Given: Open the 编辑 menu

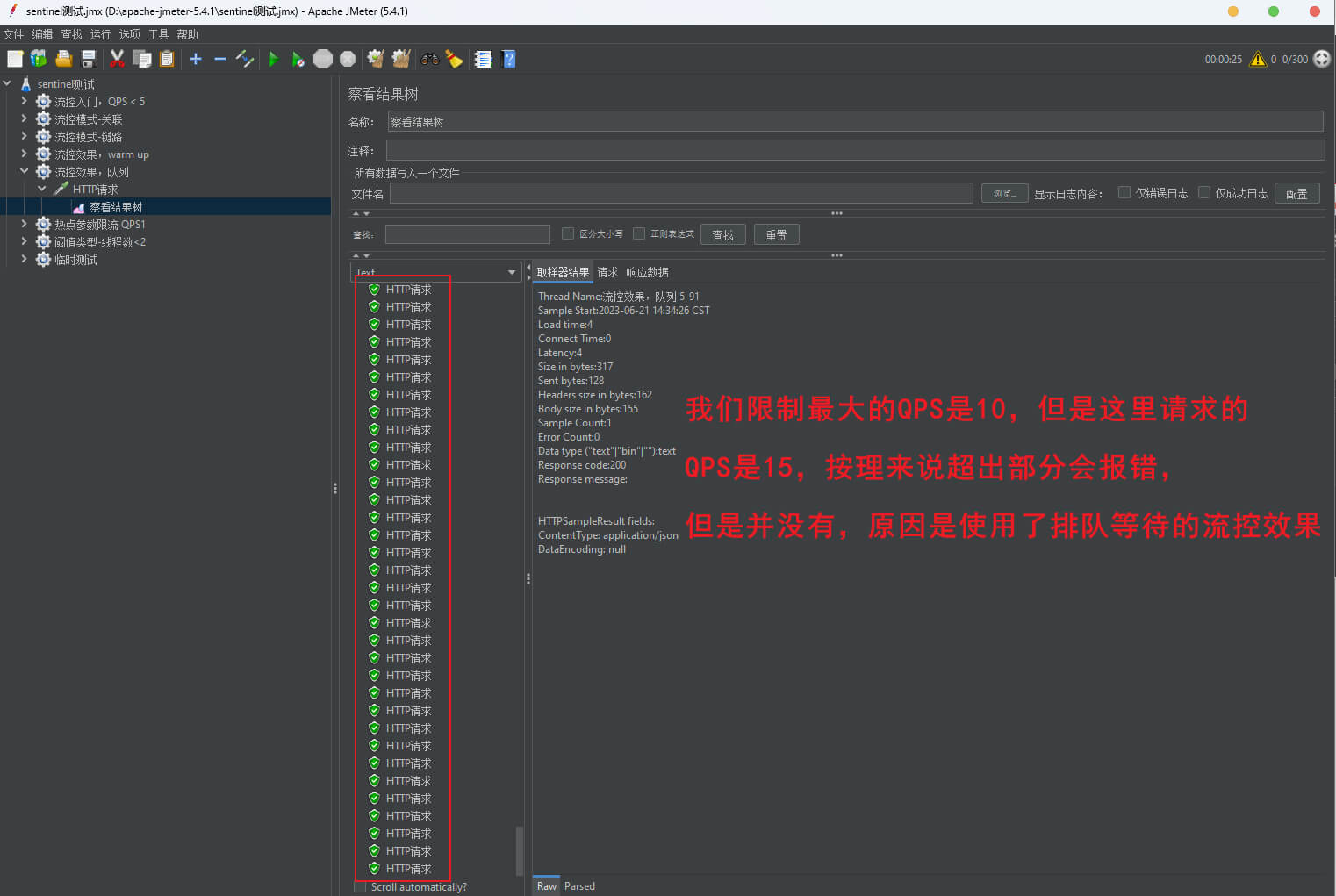Looking at the screenshot, I should click(x=42, y=34).
